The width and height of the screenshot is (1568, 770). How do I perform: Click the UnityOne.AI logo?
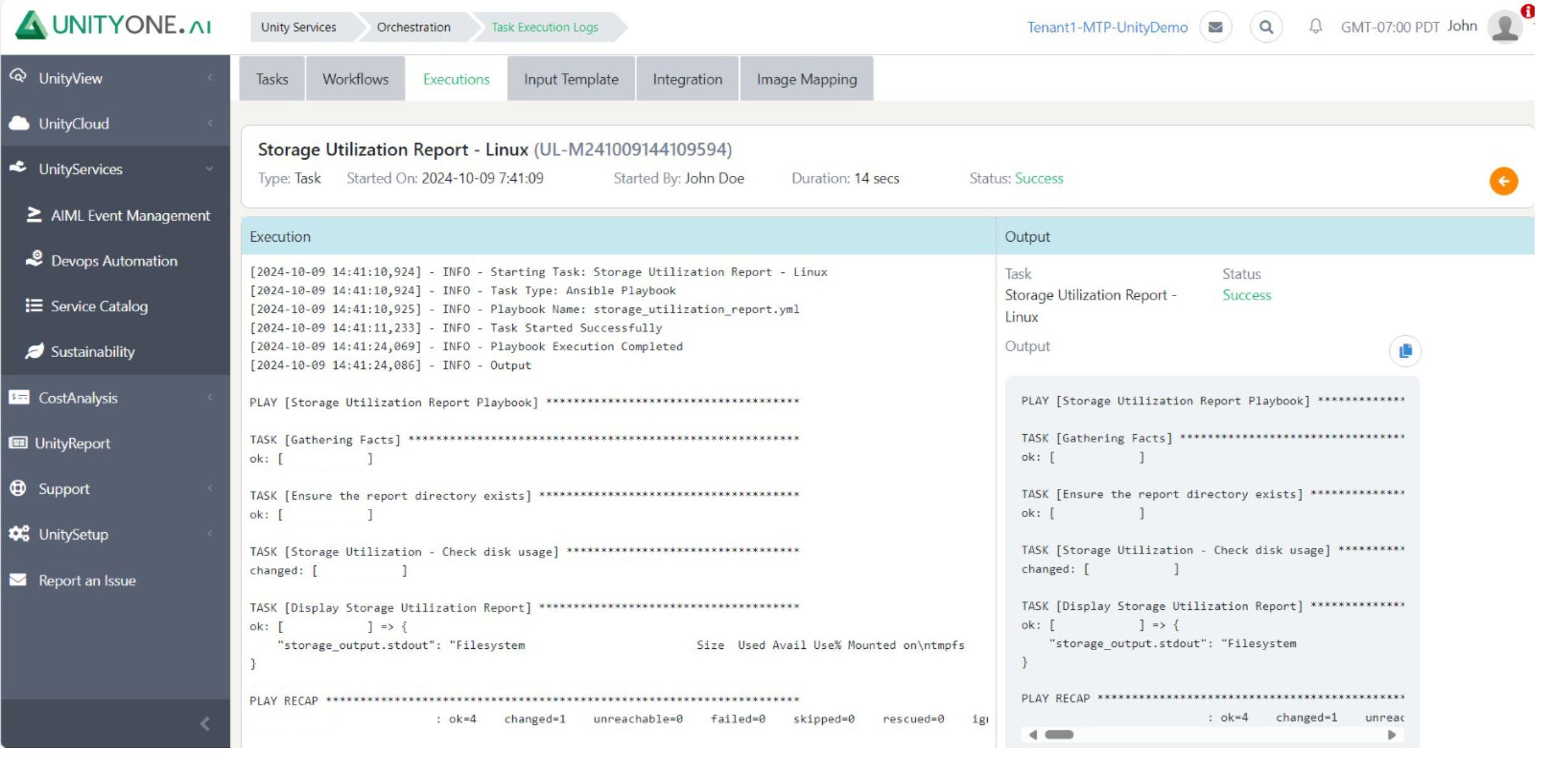[x=114, y=25]
